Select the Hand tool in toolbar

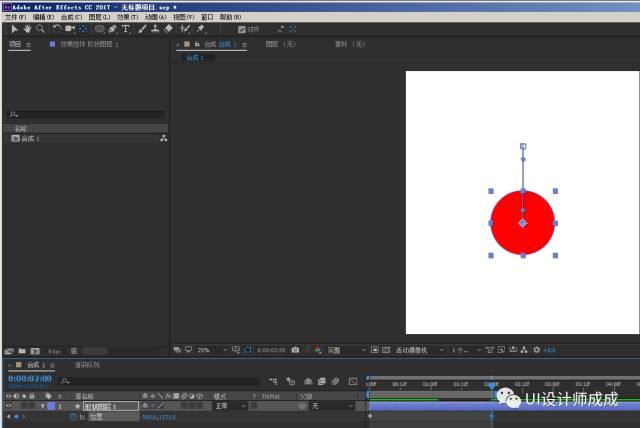(27, 29)
